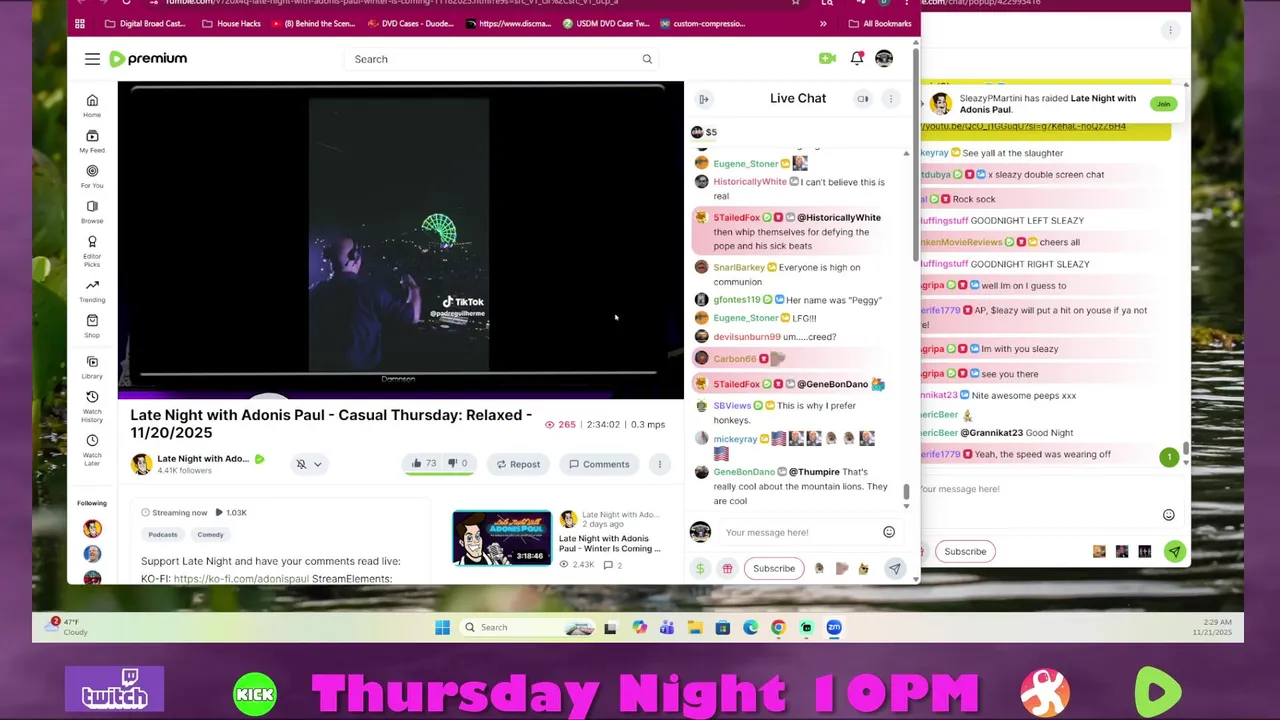Screen dimensions: 1280x720
Task: Open Library in the sidebar
Action: tap(92, 367)
